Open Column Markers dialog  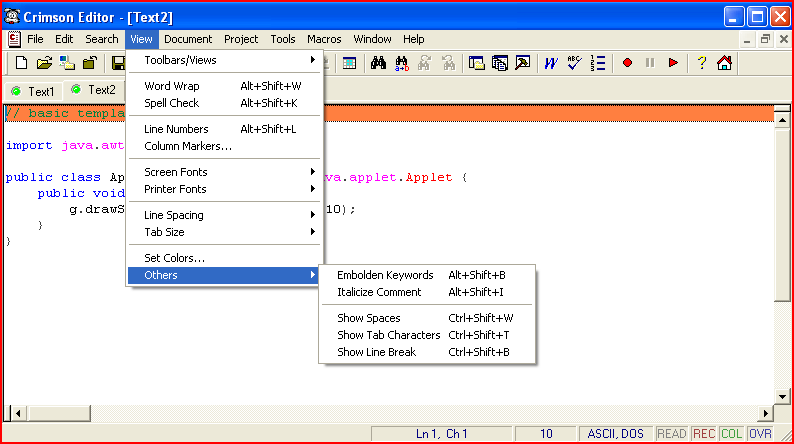point(224,146)
